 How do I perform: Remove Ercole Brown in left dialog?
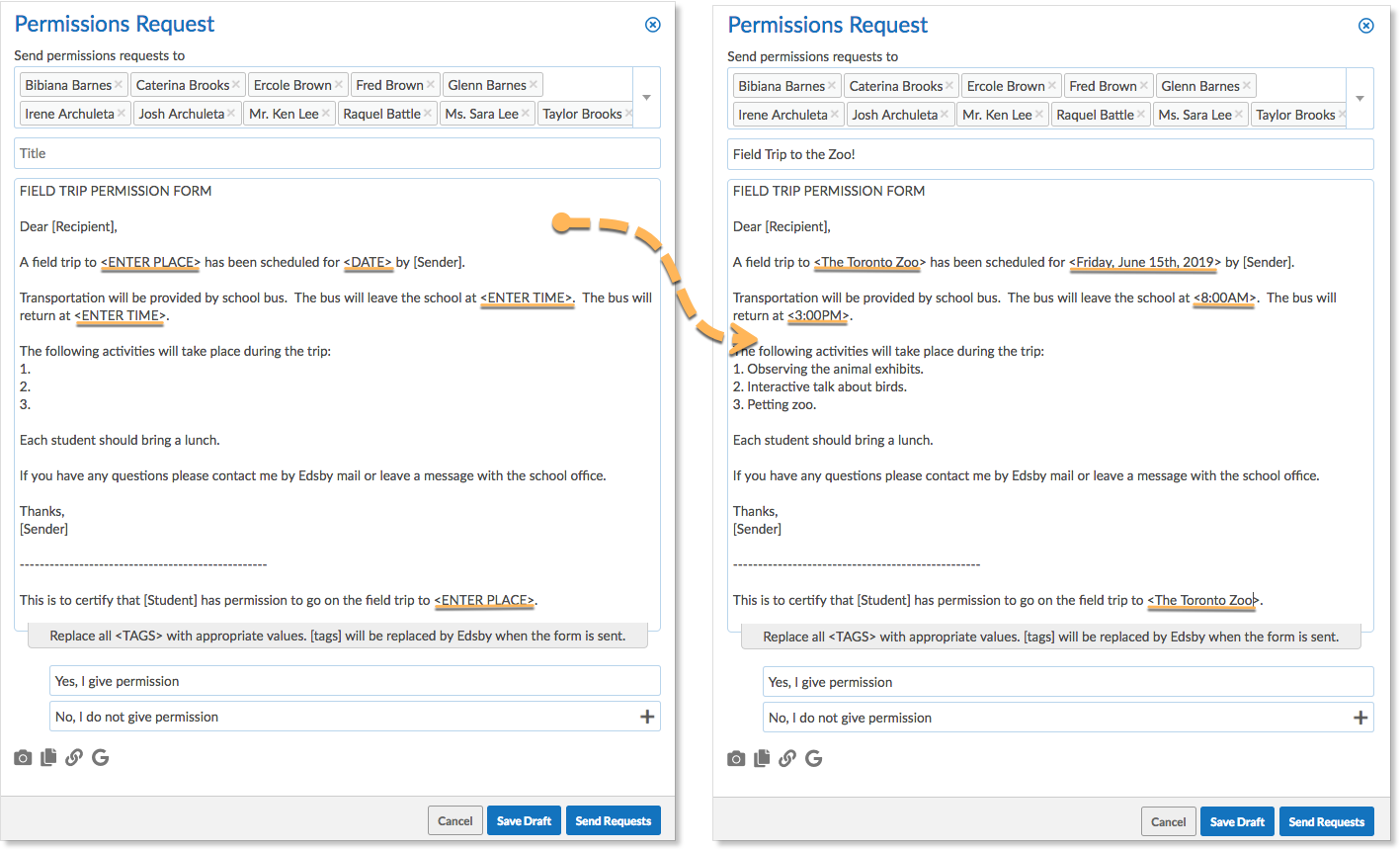pyautogui.click(x=339, y=85)
